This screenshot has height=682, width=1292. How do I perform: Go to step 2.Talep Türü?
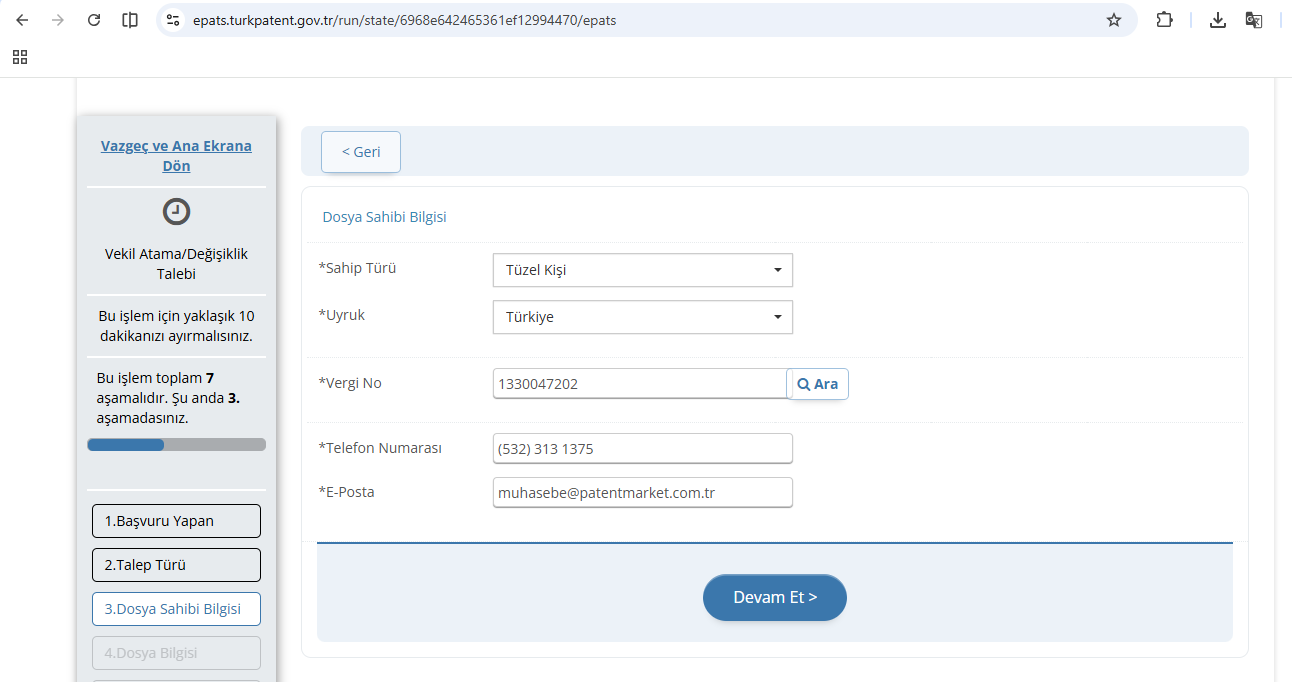(176, 565)
